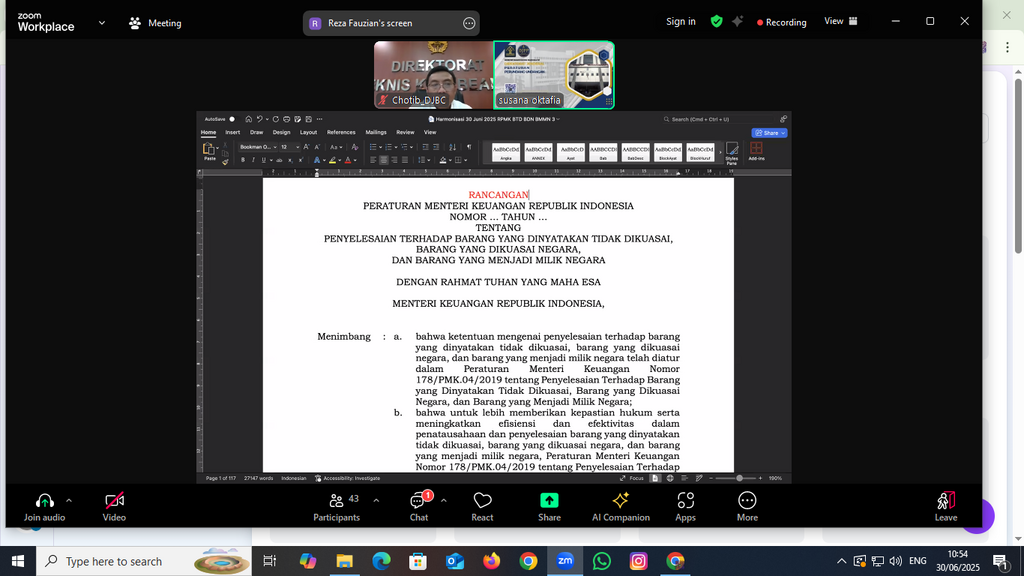Screen dimensions: 1024x576
Task: Click the Center text alignment icon
Action: click(x=384, y=160)
